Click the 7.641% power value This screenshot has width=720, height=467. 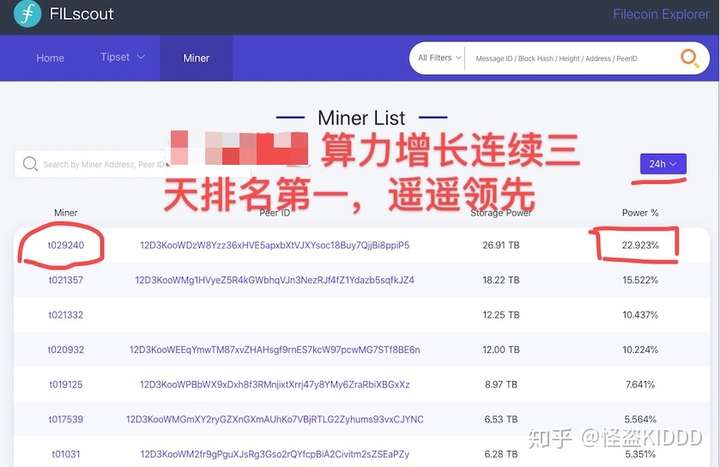click(x=640, y=384)
